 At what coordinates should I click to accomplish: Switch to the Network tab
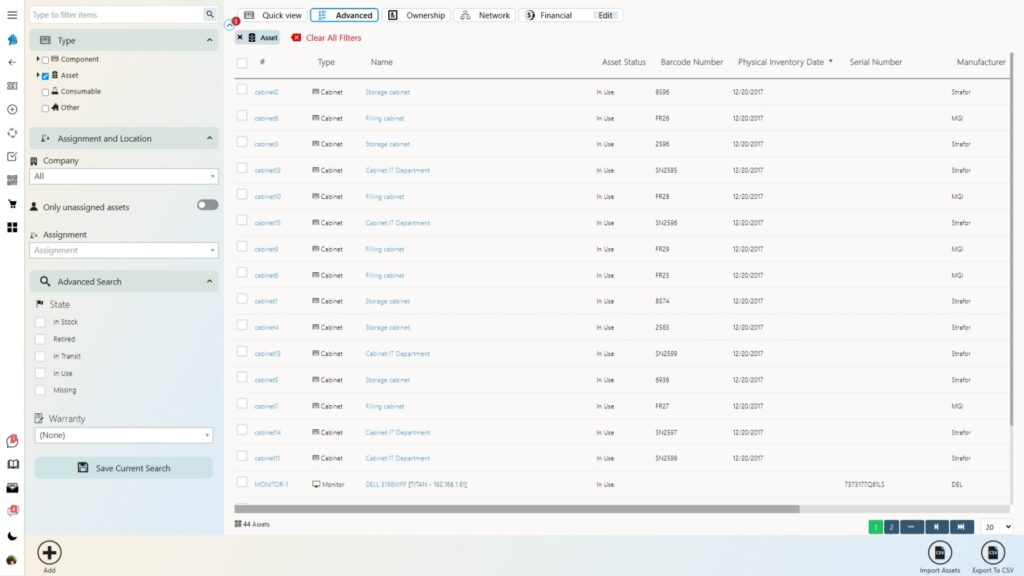point(485,15)
